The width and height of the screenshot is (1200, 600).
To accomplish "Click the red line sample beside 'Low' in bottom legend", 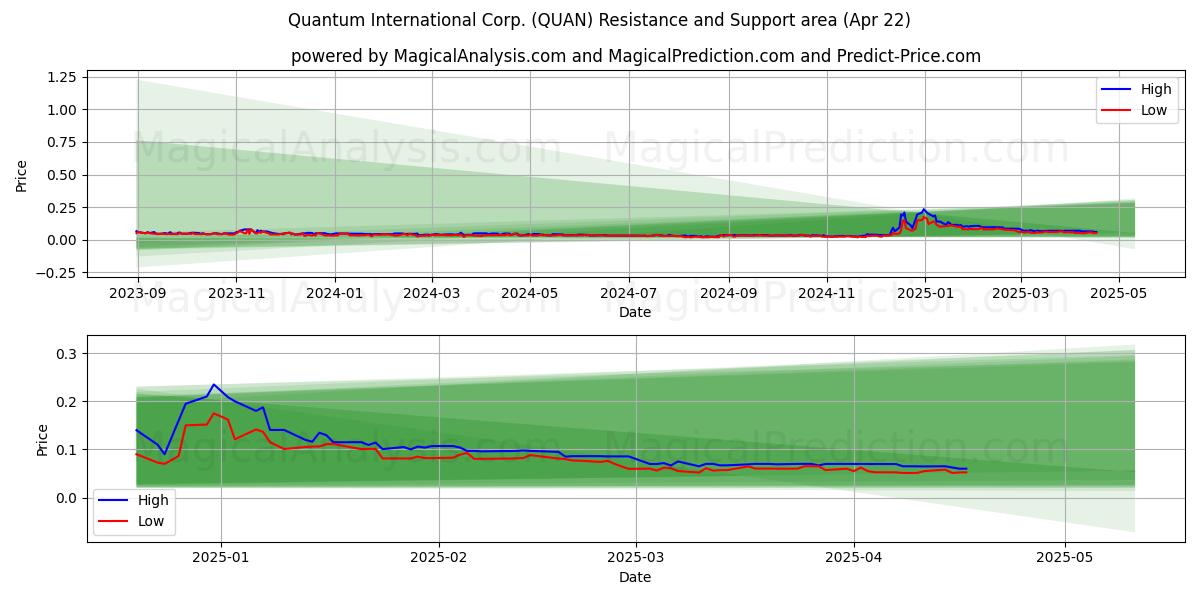I will tap(114, 522).
